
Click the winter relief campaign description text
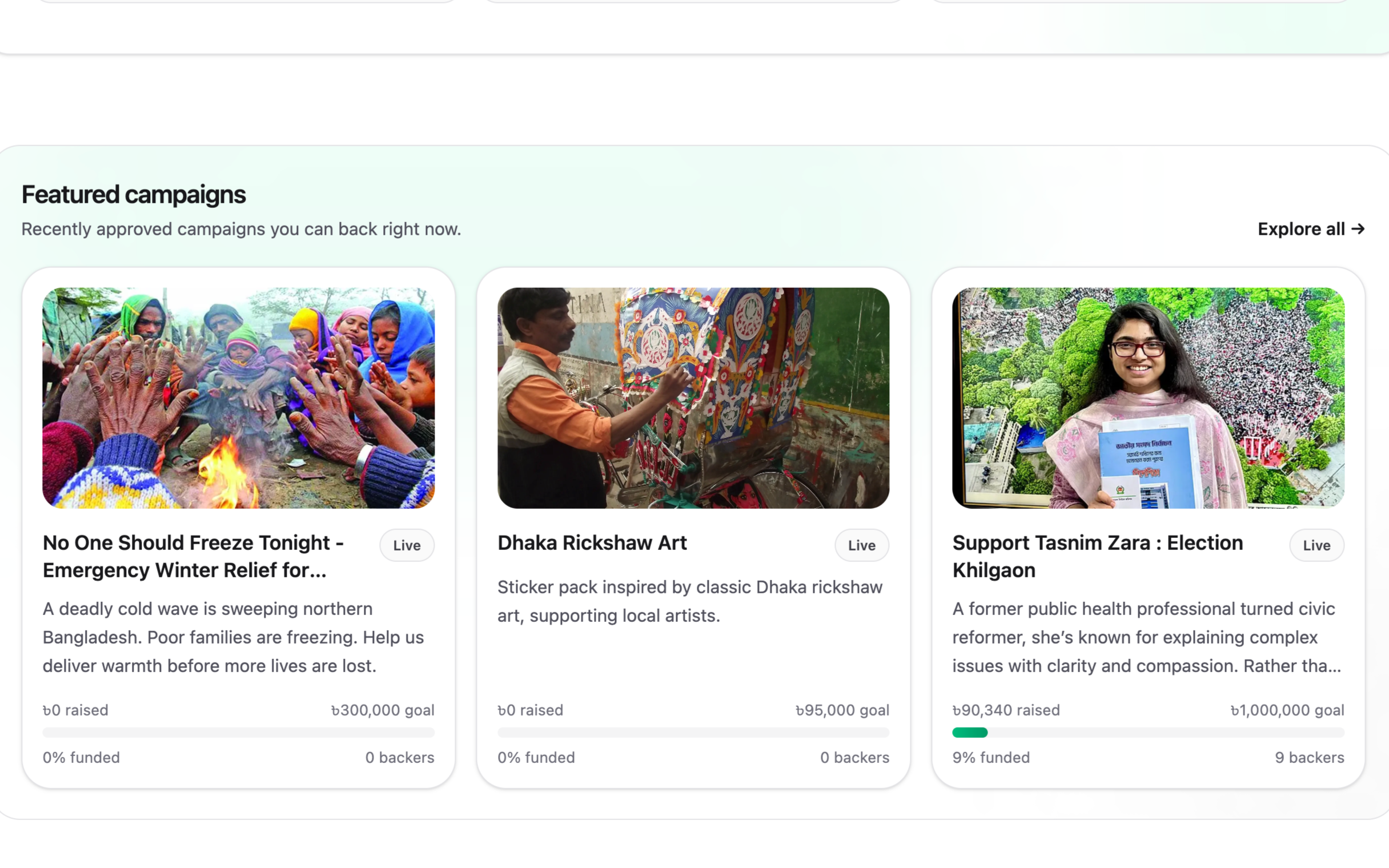click(x=233, y=637)
